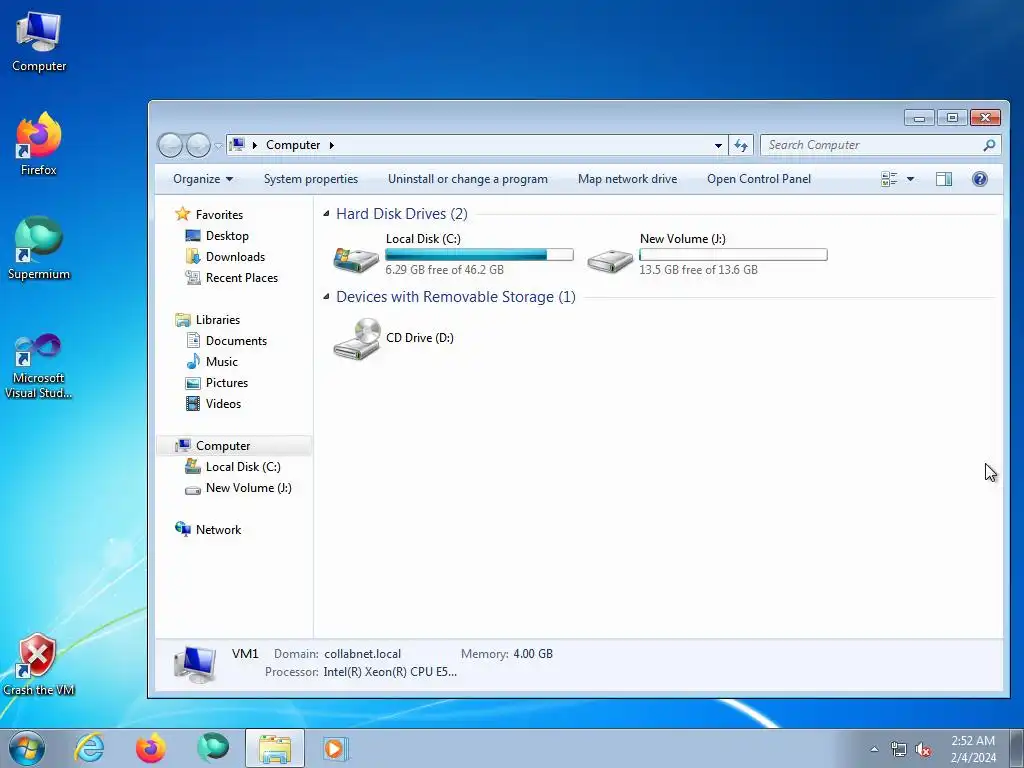Viewport: 1024px width, 768px height.
Task: Click the Computer breadcrumb in address bar
Action: tap(293, 145)
